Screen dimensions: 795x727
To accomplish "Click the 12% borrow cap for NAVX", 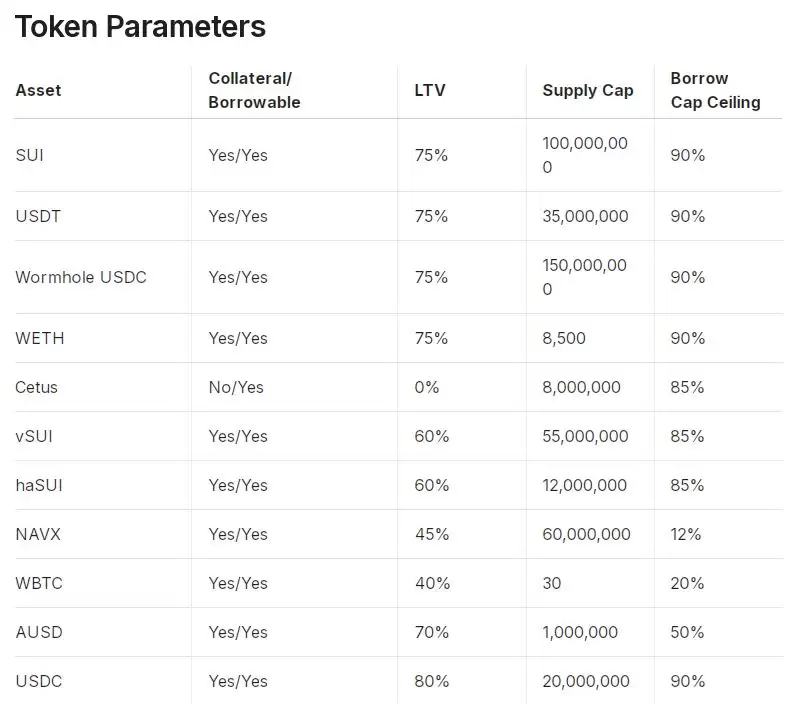I will coord(686,534).
